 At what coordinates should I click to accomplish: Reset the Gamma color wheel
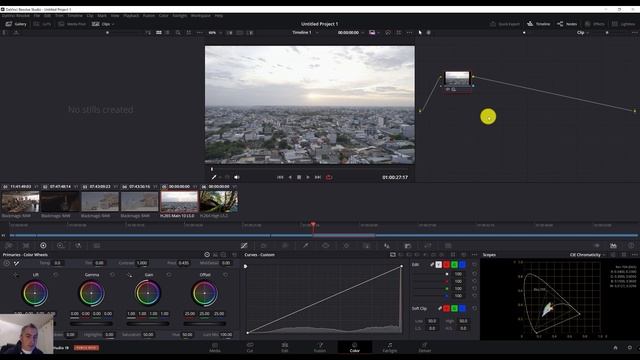112,275
